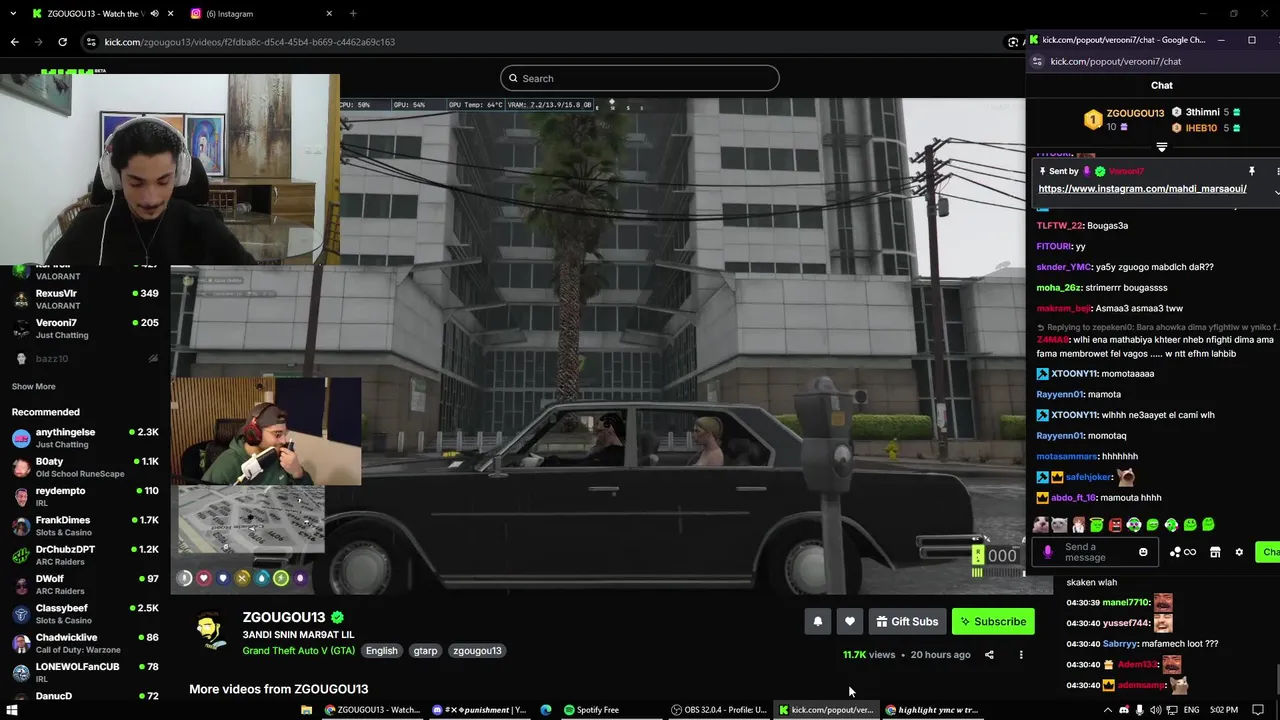Open the emoji picker in message box
This screenshot has height=720, width=1280.
(1143, 552)
